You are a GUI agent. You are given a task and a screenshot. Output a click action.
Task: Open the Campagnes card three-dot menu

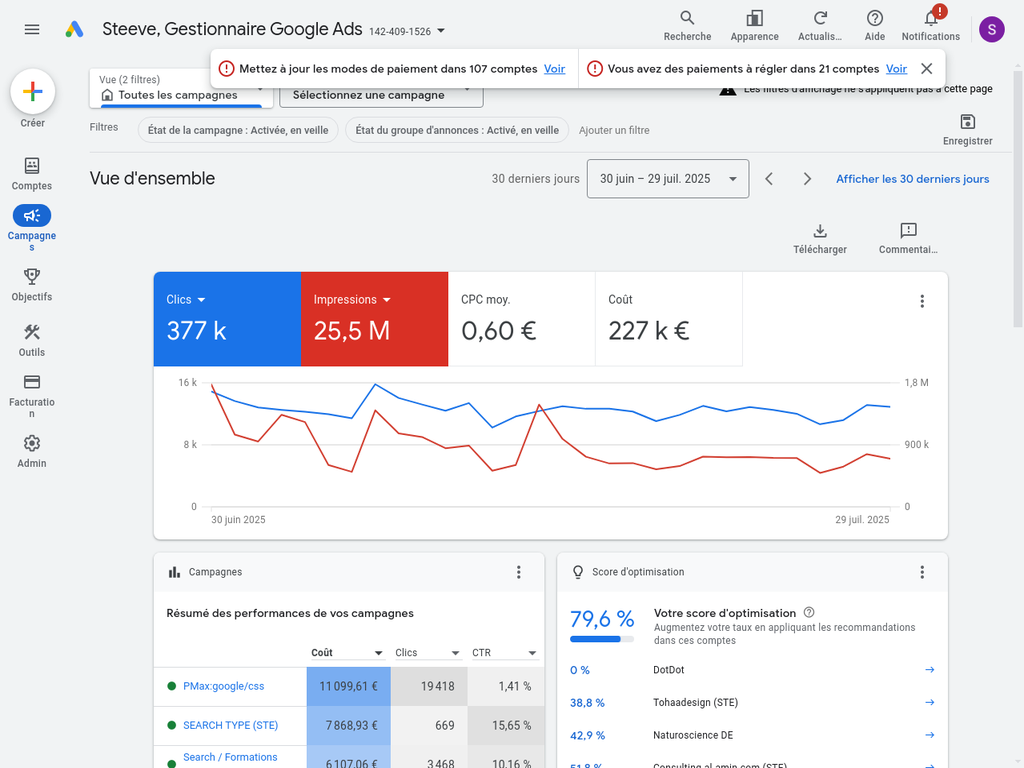pos(519,572)
